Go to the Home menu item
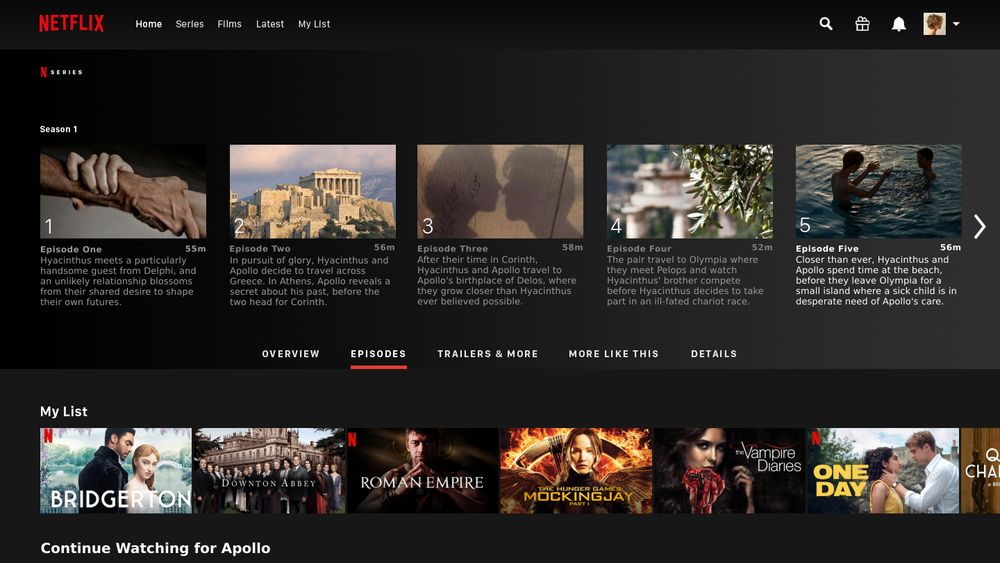 click(x=149, y=24)
